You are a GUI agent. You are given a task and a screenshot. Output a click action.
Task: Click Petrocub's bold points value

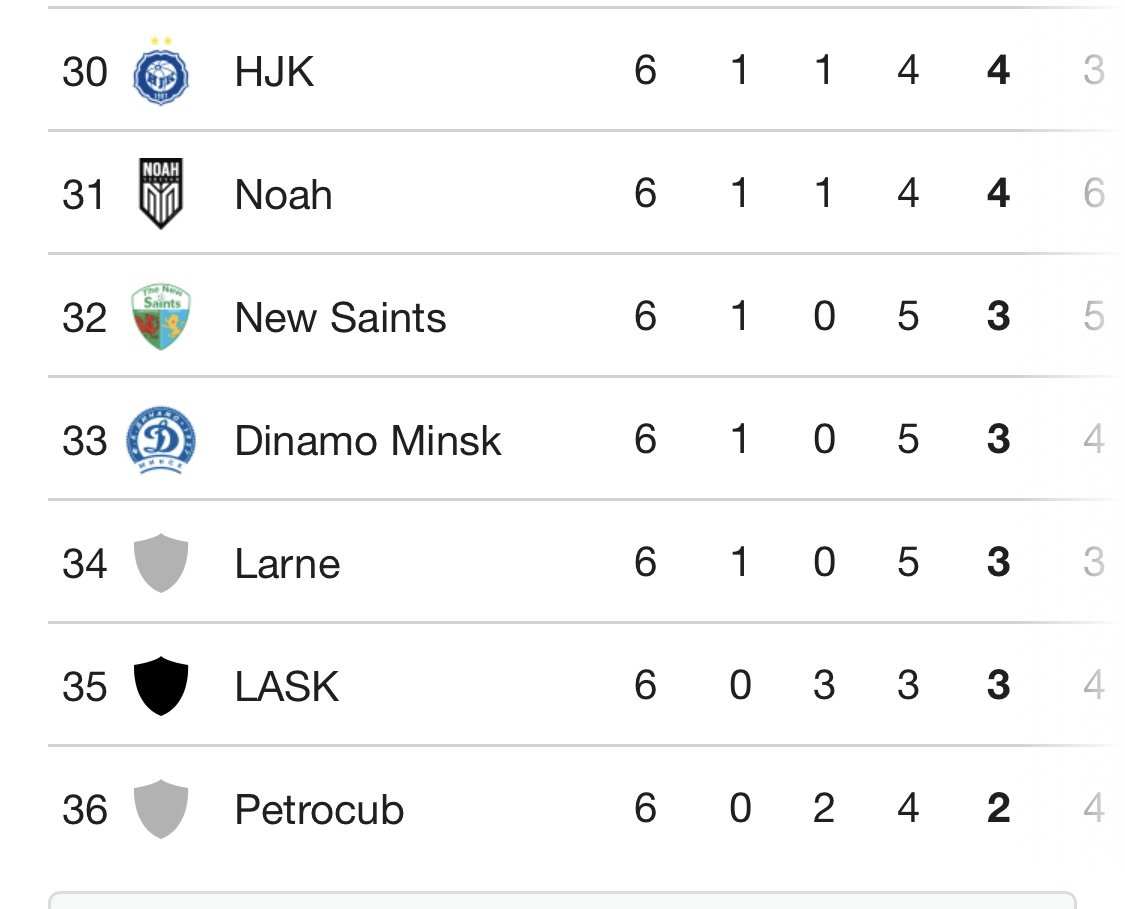(x=997, y=809)
